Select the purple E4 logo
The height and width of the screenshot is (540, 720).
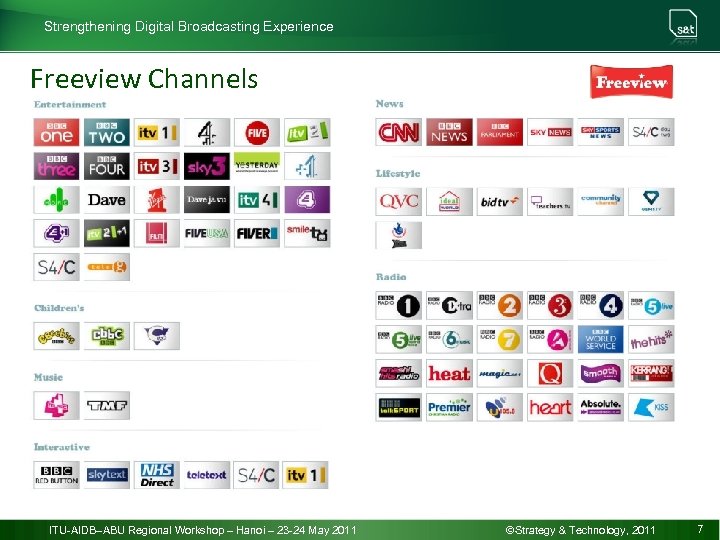coord(307,200)
